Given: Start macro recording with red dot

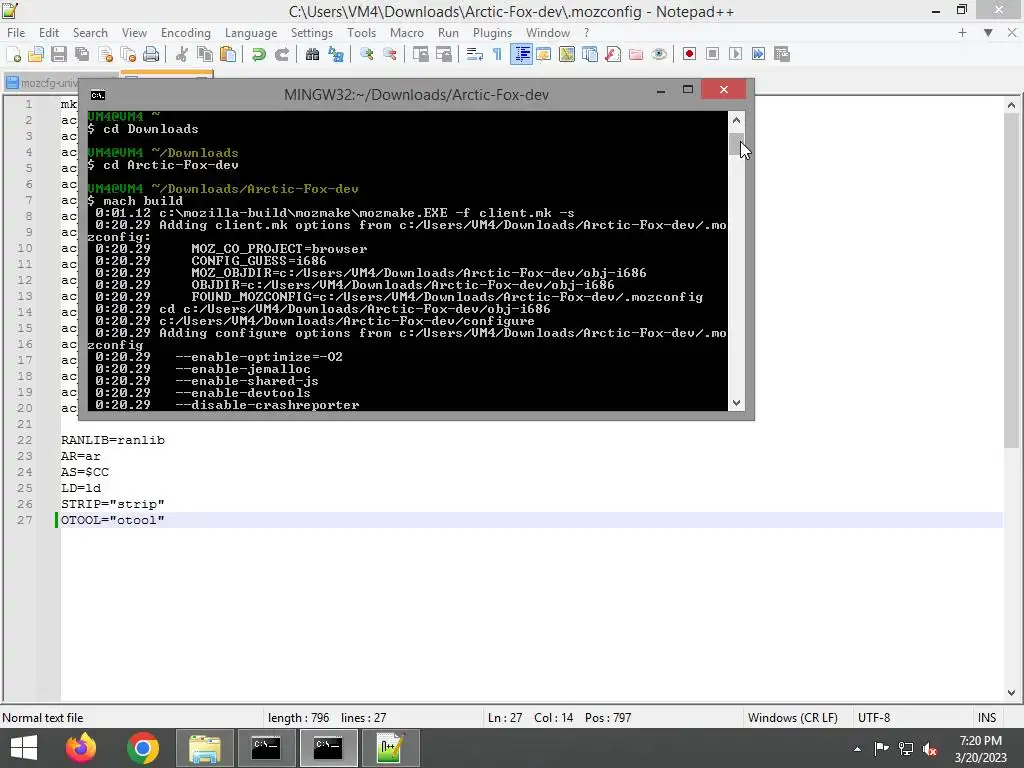Looking at the screenshot, I should coord(689,54).
